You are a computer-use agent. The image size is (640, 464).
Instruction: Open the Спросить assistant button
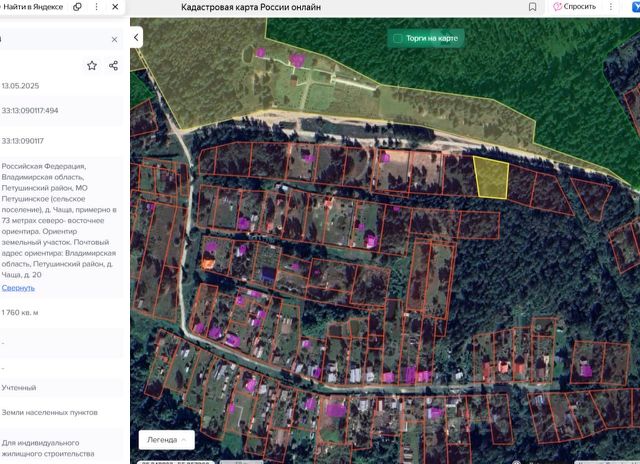[x=574, y=7]
